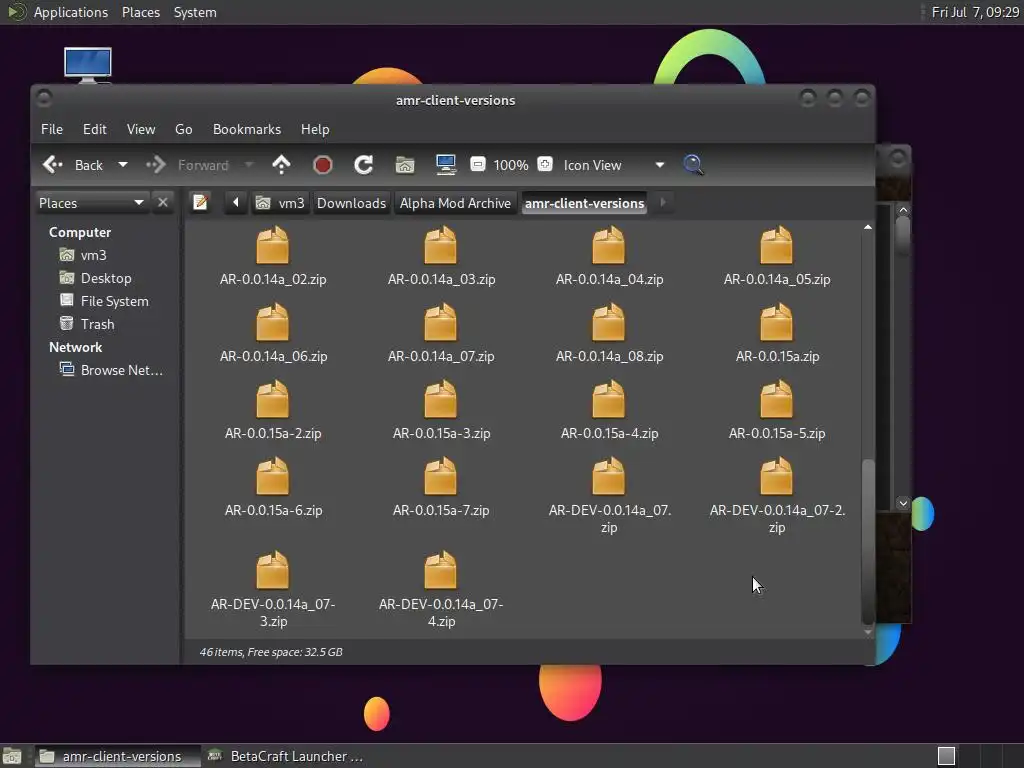
Task: Open the View menu
Action: click(141, 129)
